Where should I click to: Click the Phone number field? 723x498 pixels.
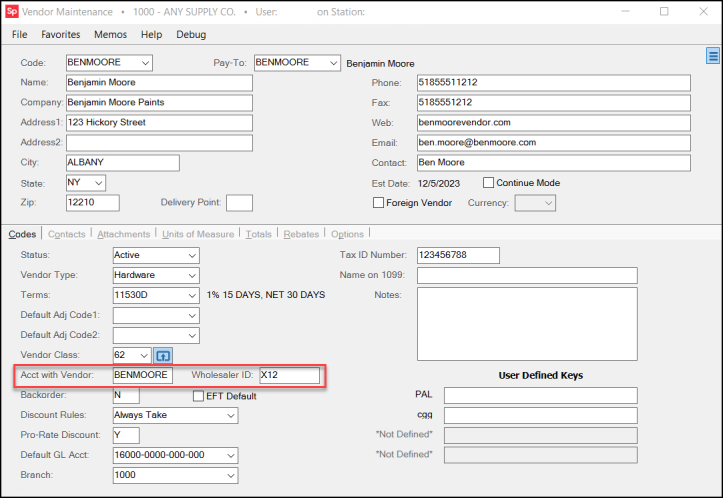pos(554,83)
